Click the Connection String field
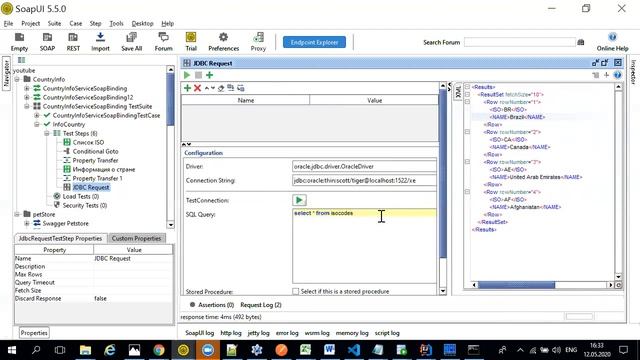640x360 pixels. point(364,180)
